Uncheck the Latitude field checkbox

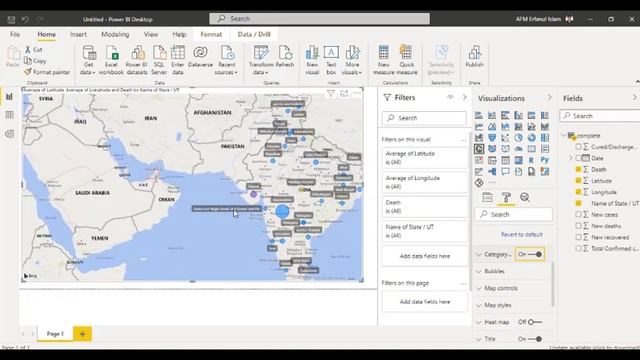tap(578, 180)
